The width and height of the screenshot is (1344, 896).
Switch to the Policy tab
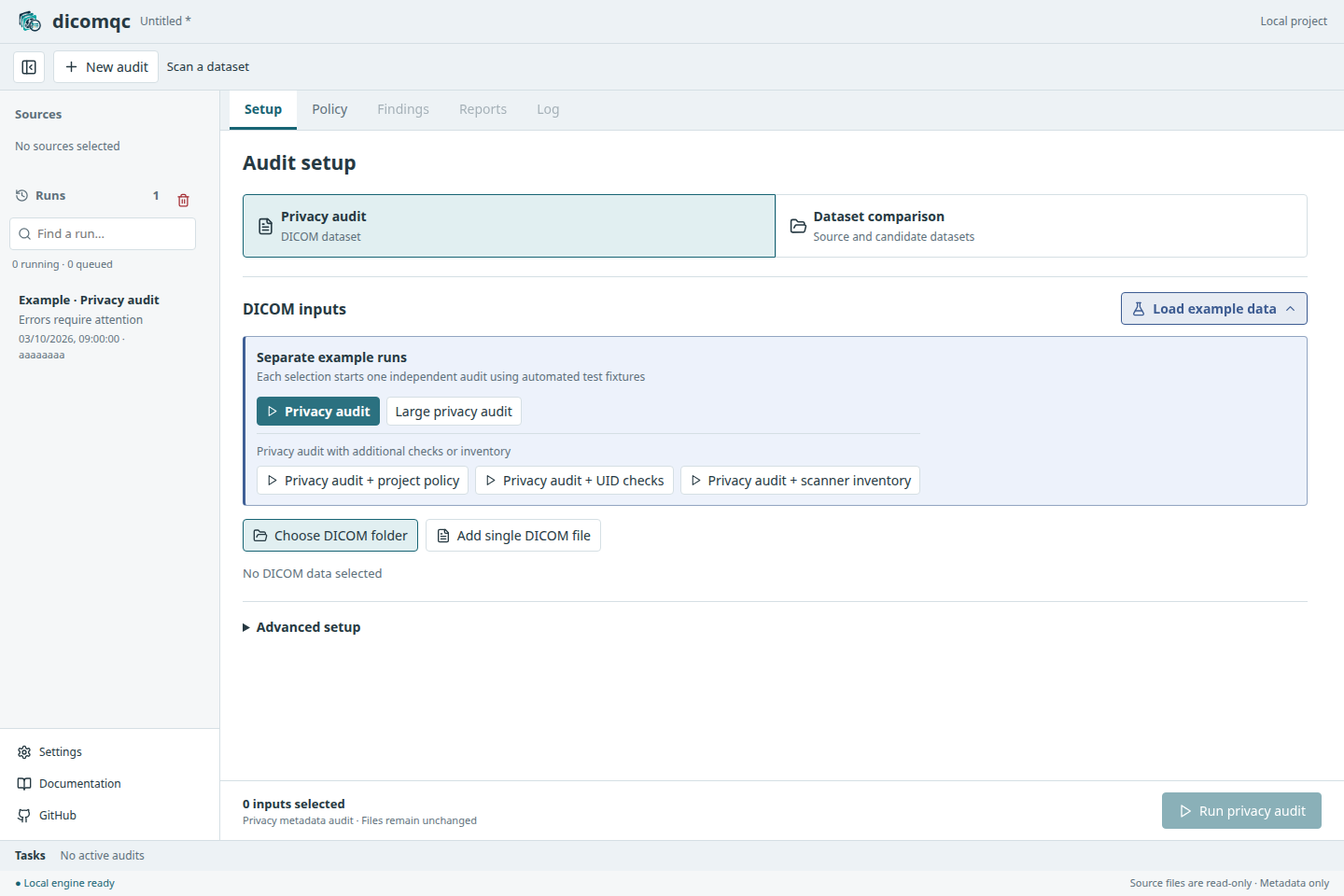click(329, 109)
